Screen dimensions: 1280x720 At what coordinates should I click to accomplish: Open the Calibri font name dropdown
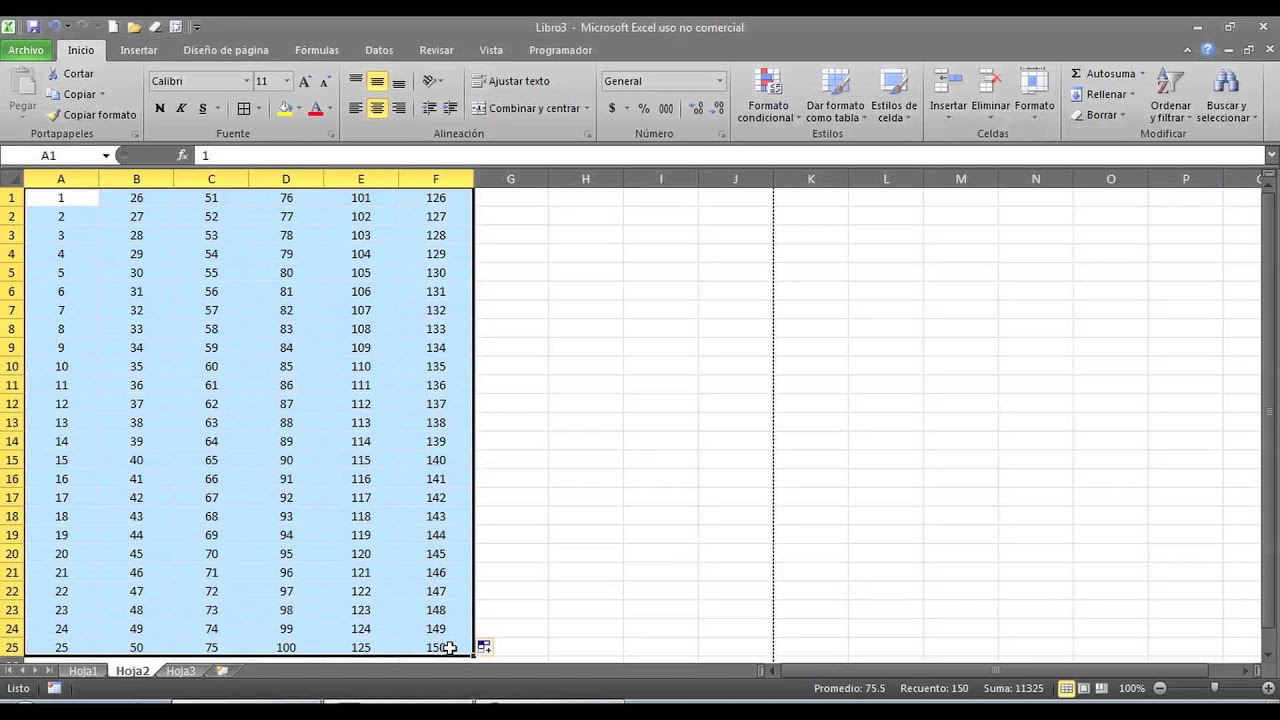click(x=246, y=81)
